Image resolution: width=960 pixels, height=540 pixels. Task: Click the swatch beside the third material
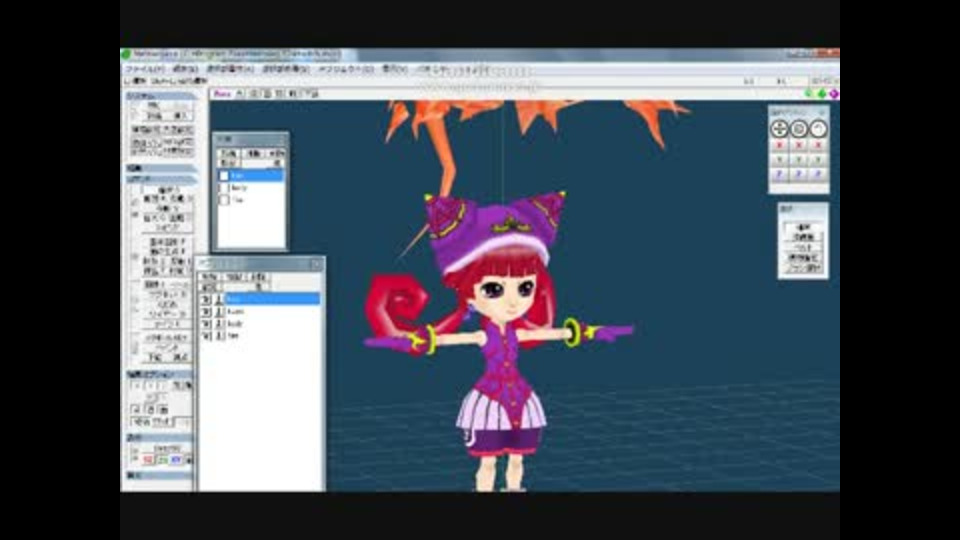(x=224, y=200)
